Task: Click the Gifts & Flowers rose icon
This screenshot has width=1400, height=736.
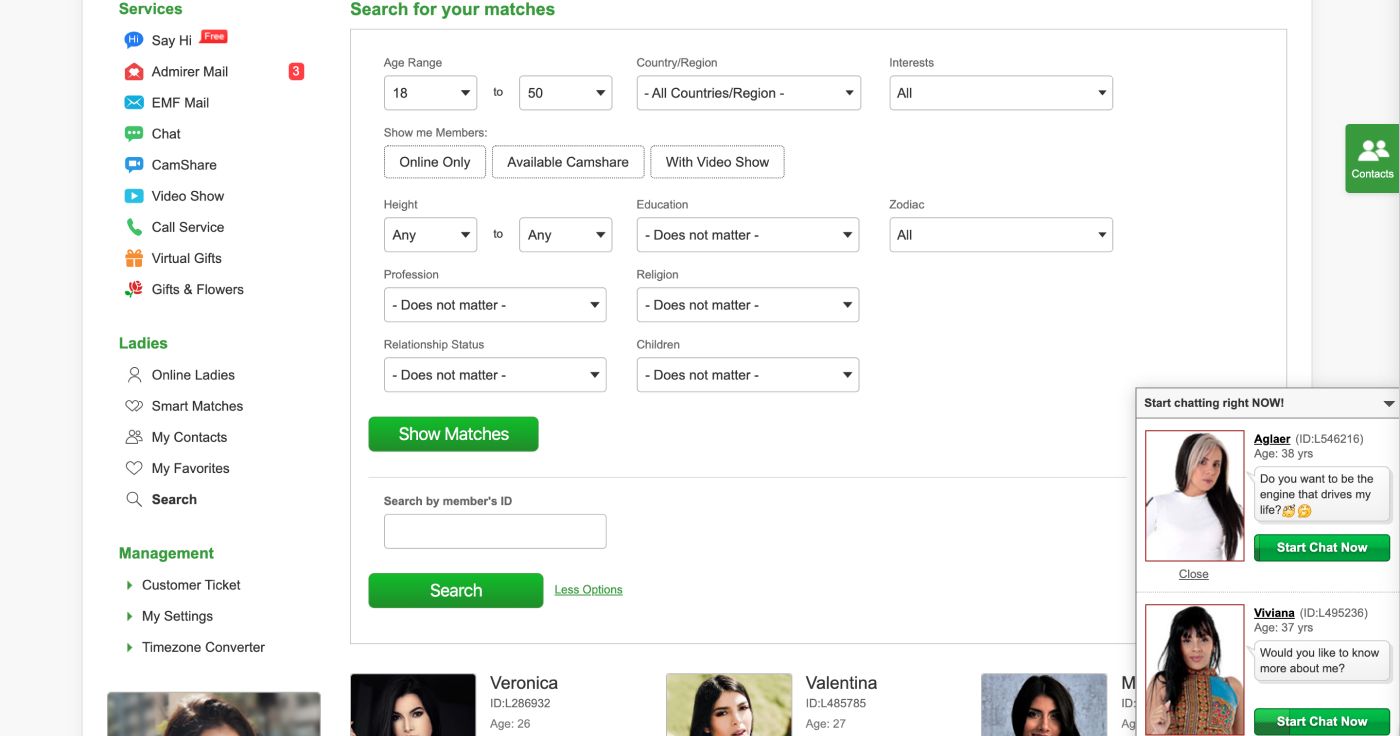Action: pyautogui.click(x=134, y=289)
